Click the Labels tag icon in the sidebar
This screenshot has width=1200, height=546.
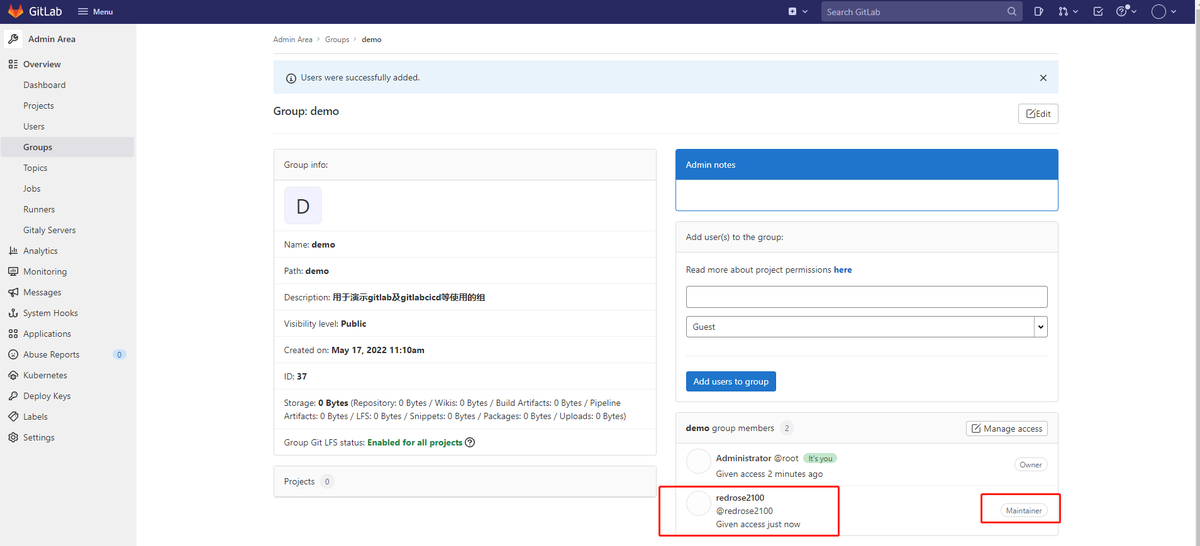coord(13,417)
